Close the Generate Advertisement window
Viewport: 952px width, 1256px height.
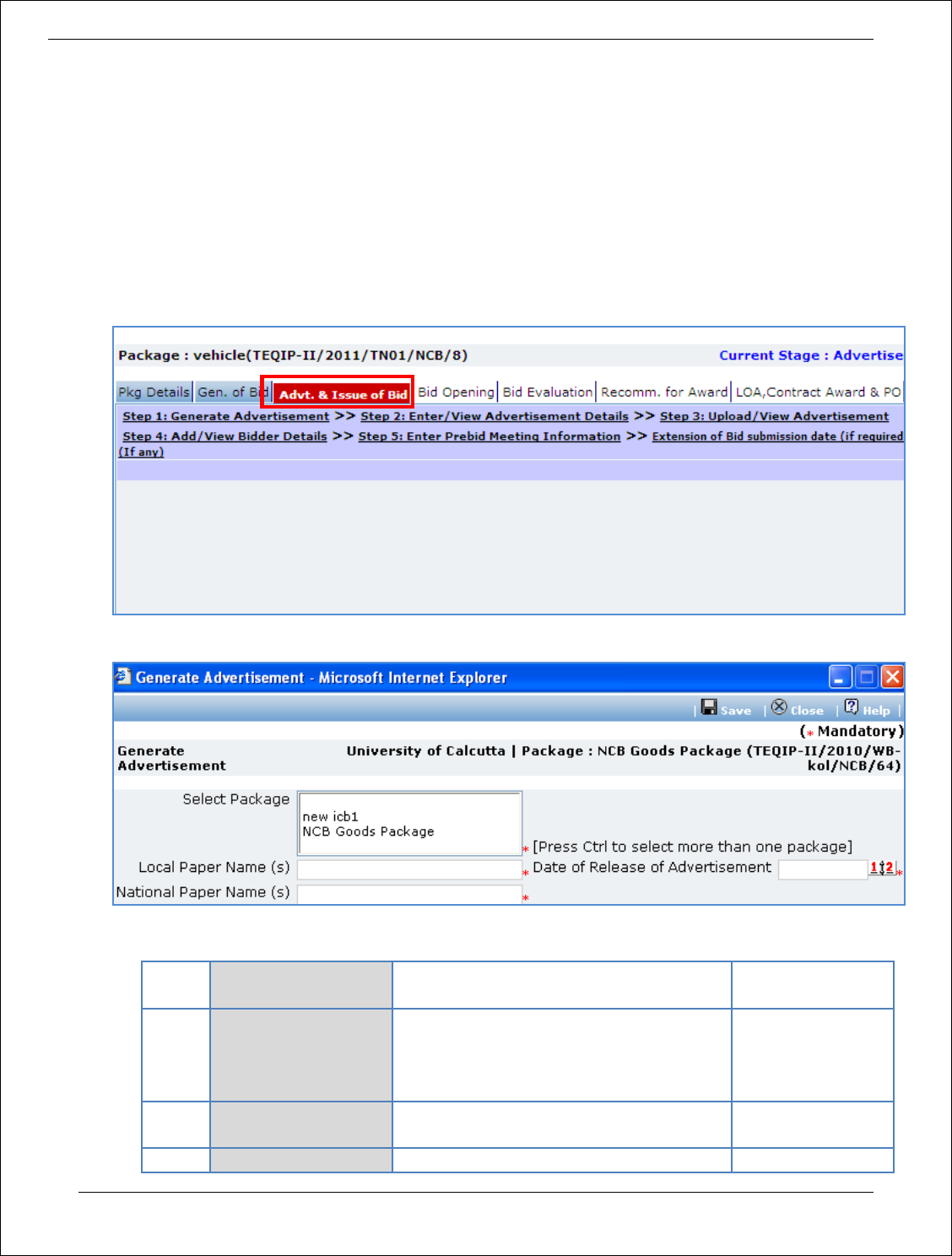(892, 677)
